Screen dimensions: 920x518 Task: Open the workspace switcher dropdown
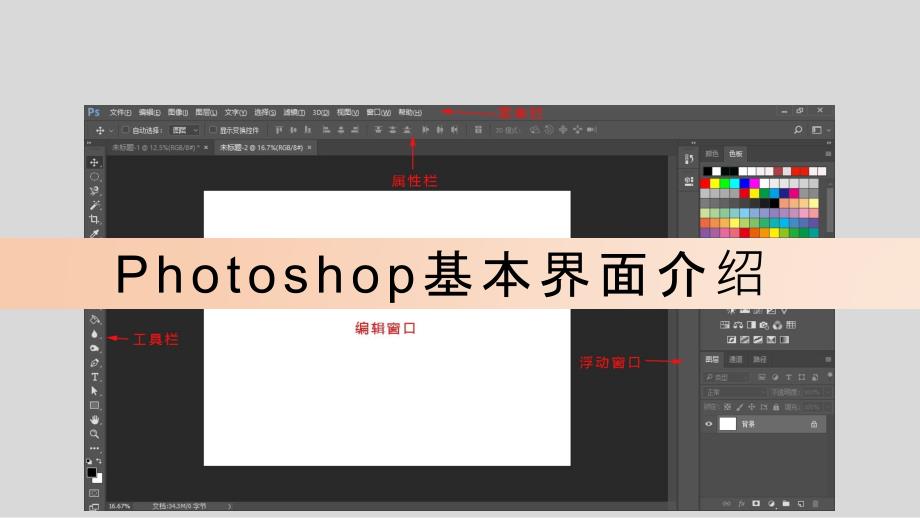pyautogui.click(x=820, y=130)
